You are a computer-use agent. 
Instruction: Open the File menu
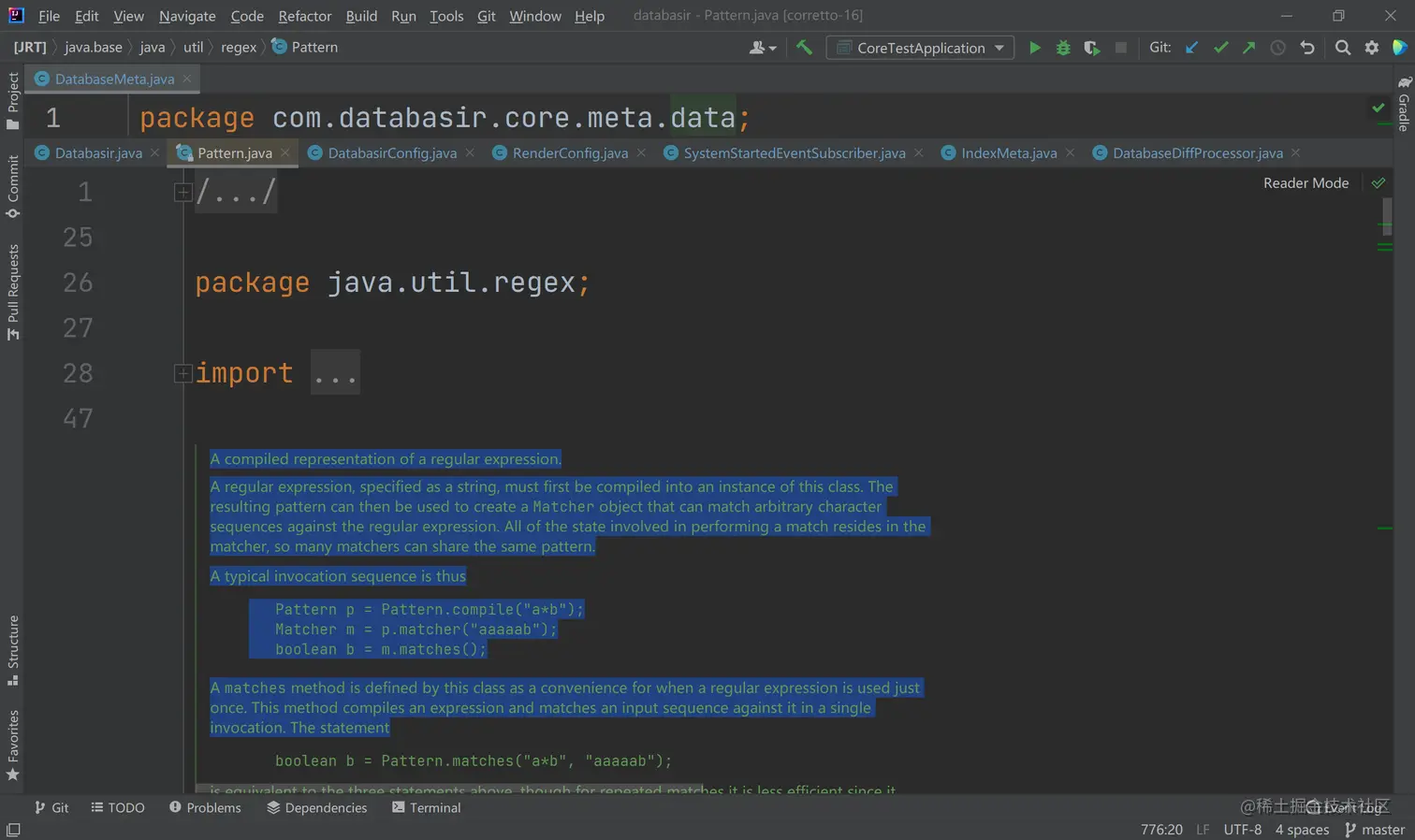[x=49, y=16]
